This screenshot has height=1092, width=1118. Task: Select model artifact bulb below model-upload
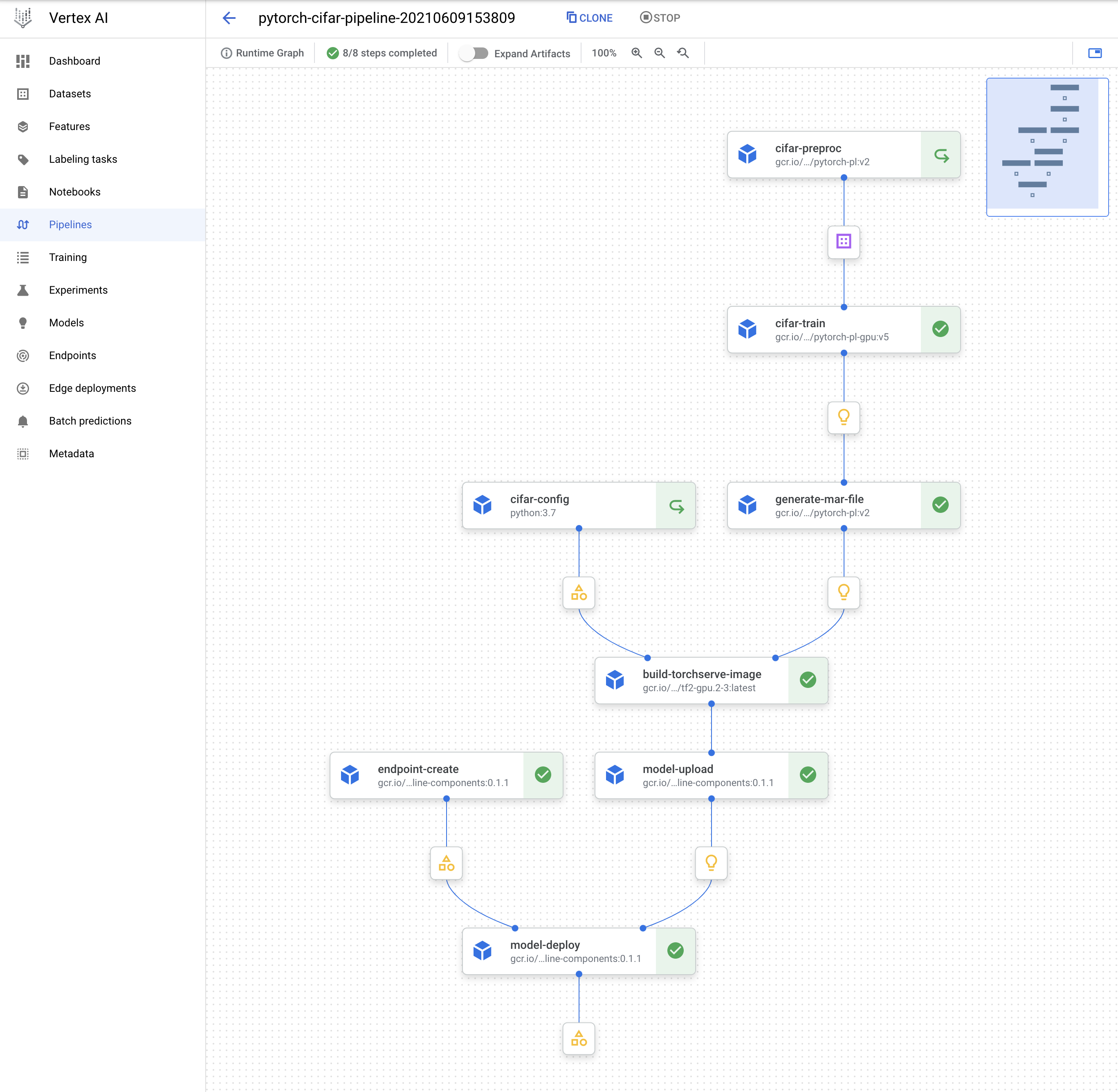(711, 863)
